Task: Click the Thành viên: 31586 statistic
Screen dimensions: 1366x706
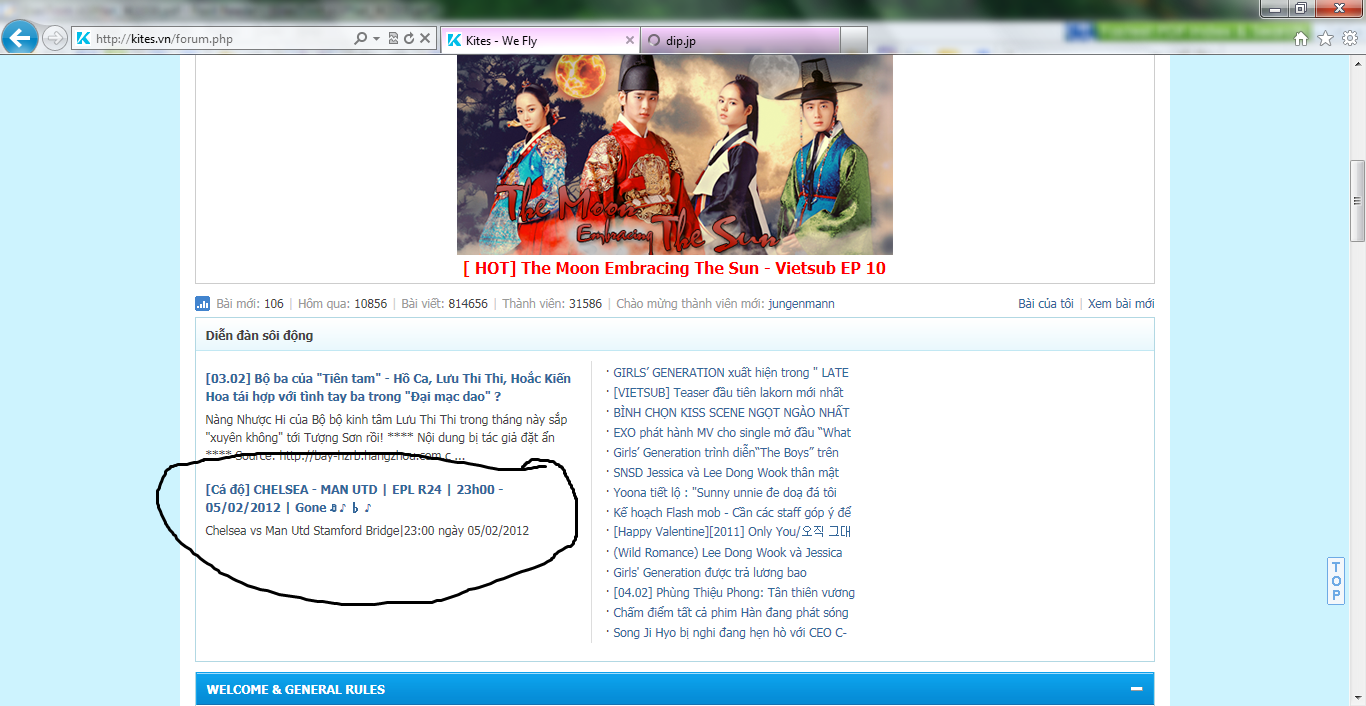Action: click(x=552, y=304)
